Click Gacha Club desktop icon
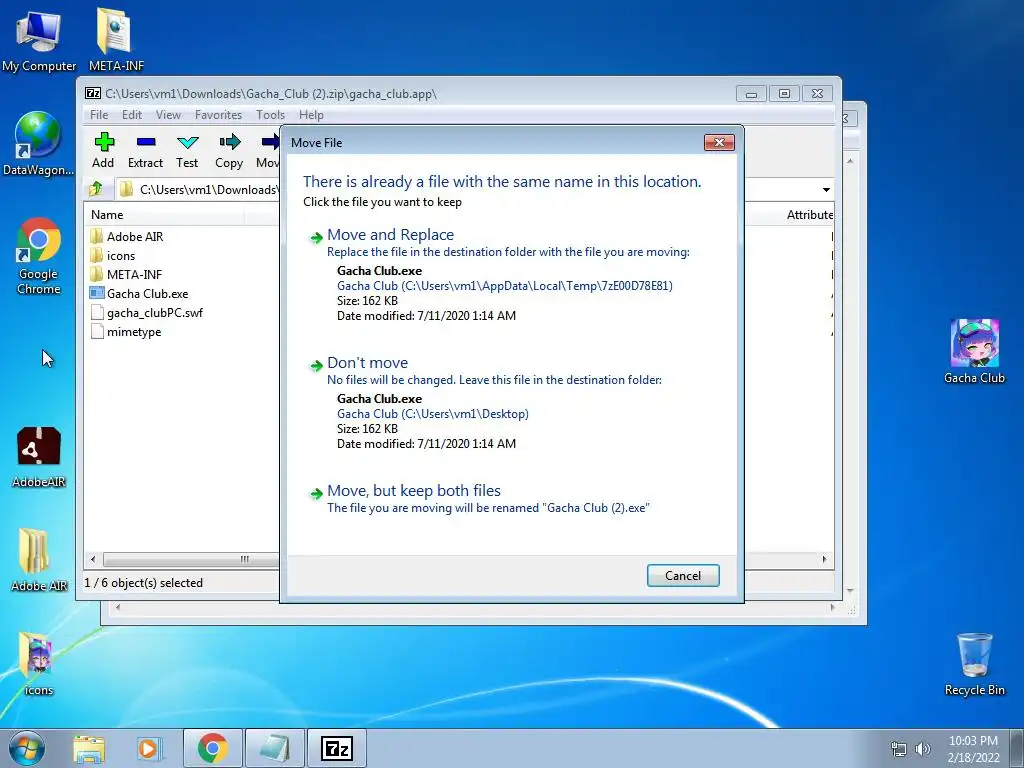This screenshot has height=768, width=1024. (974, 351)
